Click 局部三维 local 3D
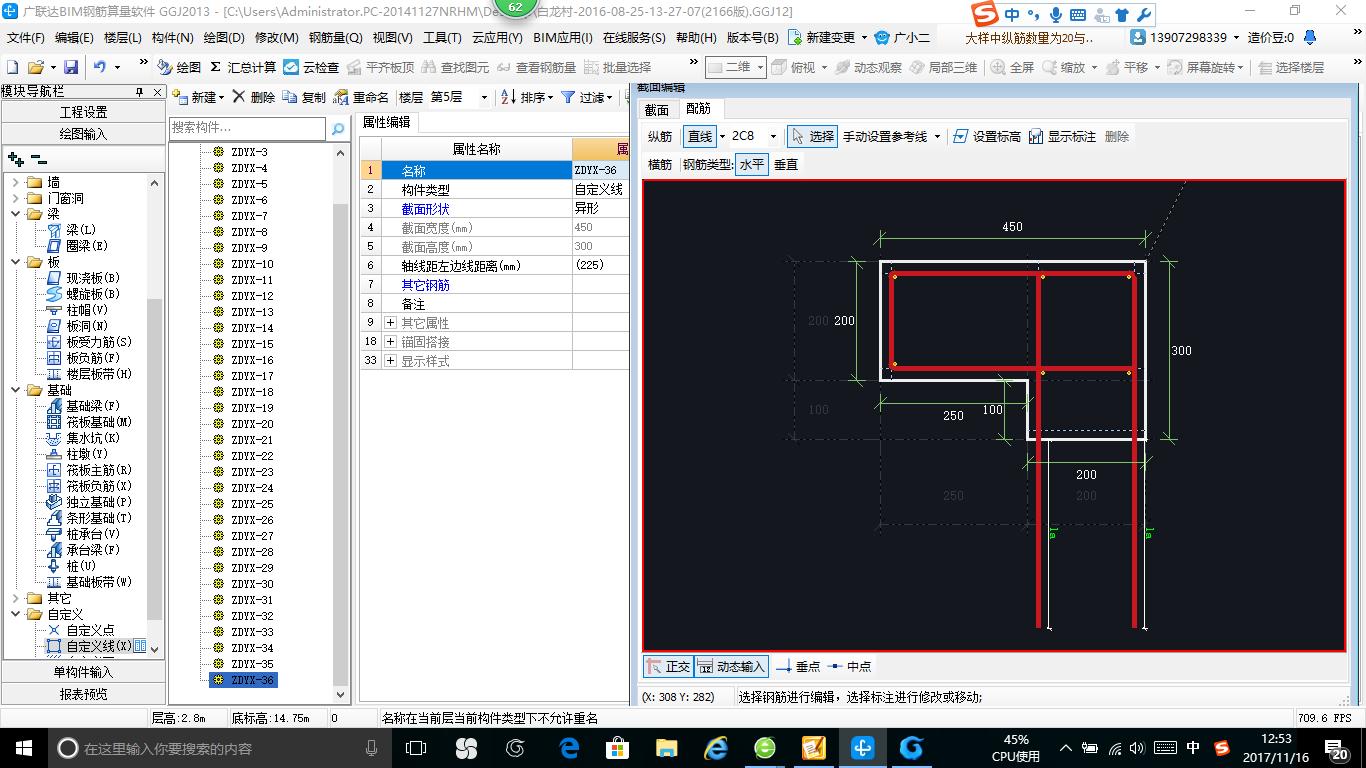This screenshot has height=768, width=1366. (943, 67)
